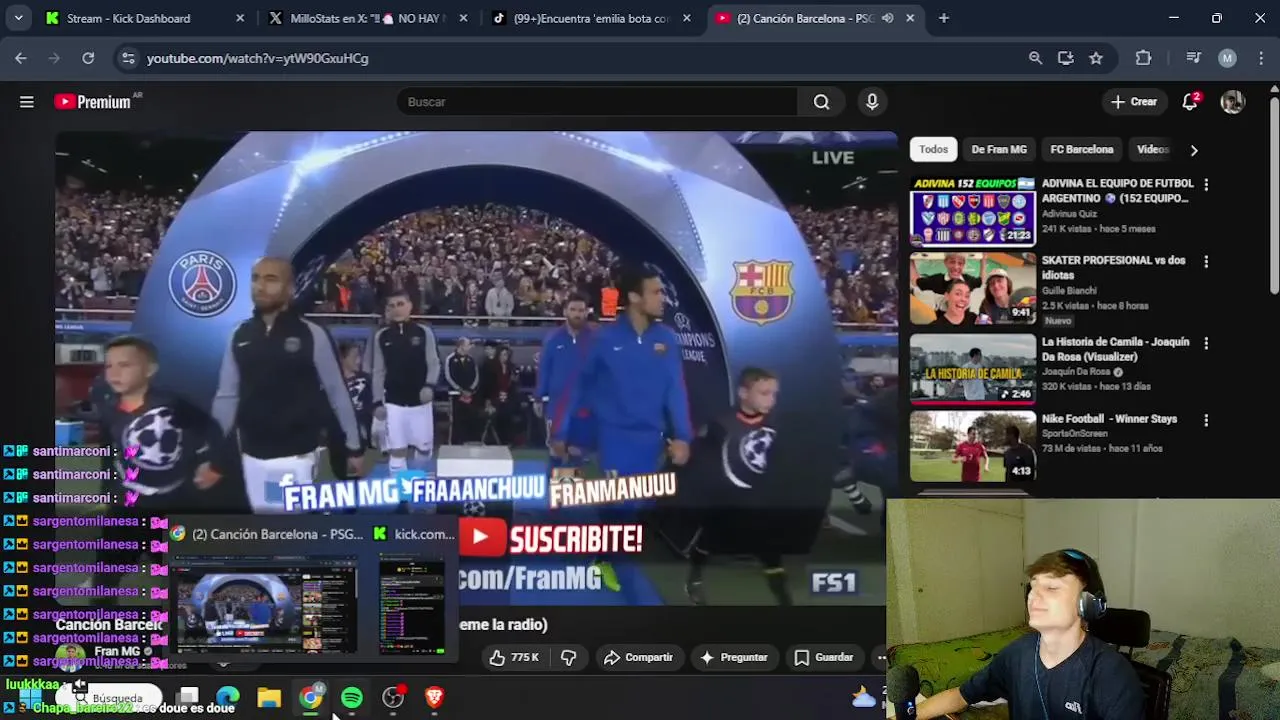Open SKATER PROFESIONAL vs dos idiotas thumbnail
The height and width of the screenshot is (720, 1280).
(973, 289)
